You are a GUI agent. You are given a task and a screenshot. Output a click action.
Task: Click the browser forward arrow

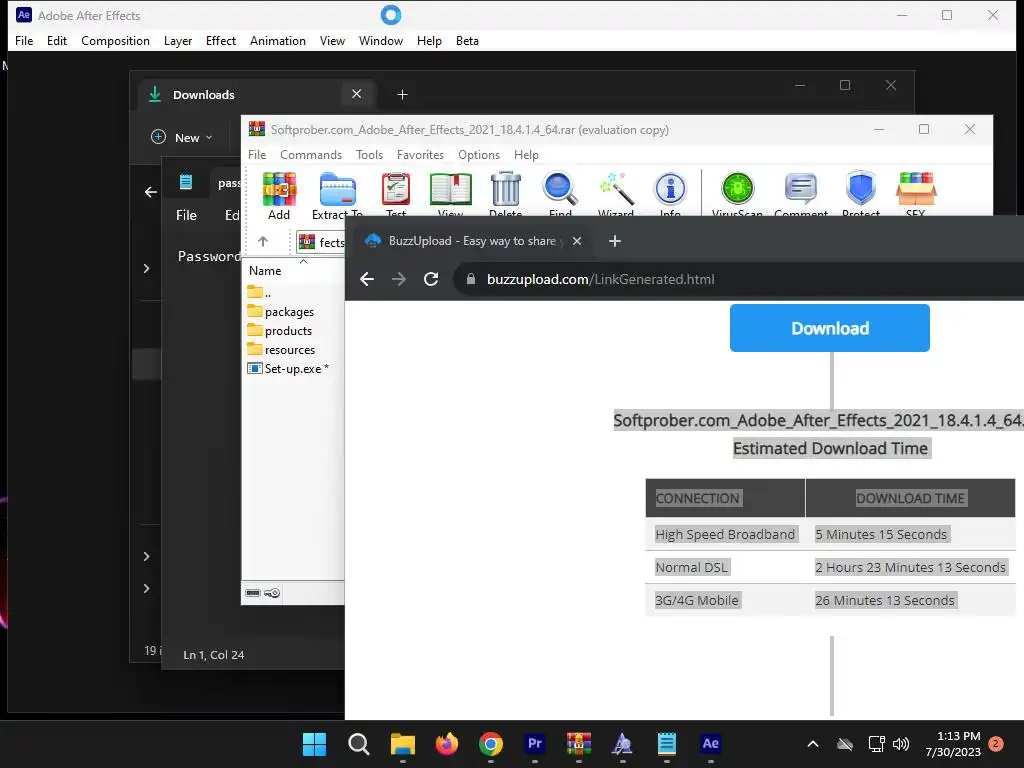pos(398,280)
